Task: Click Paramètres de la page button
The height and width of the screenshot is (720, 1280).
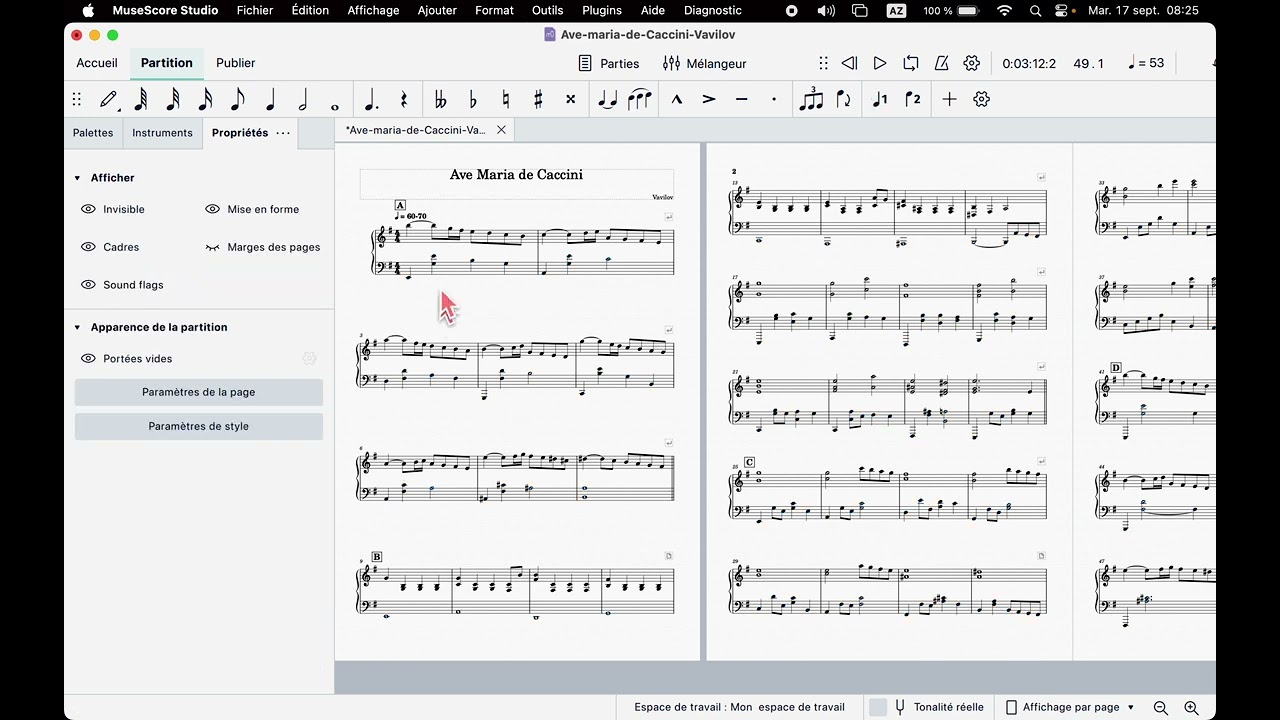Action: (x=199, y=392)
